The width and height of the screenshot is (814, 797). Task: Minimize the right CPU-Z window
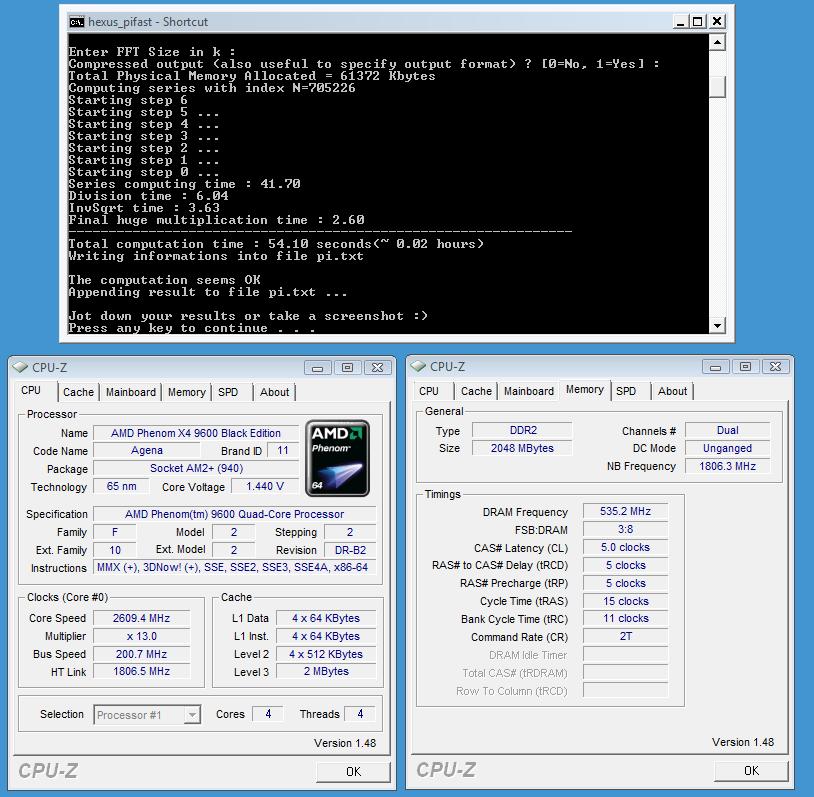tap(715, 367)
